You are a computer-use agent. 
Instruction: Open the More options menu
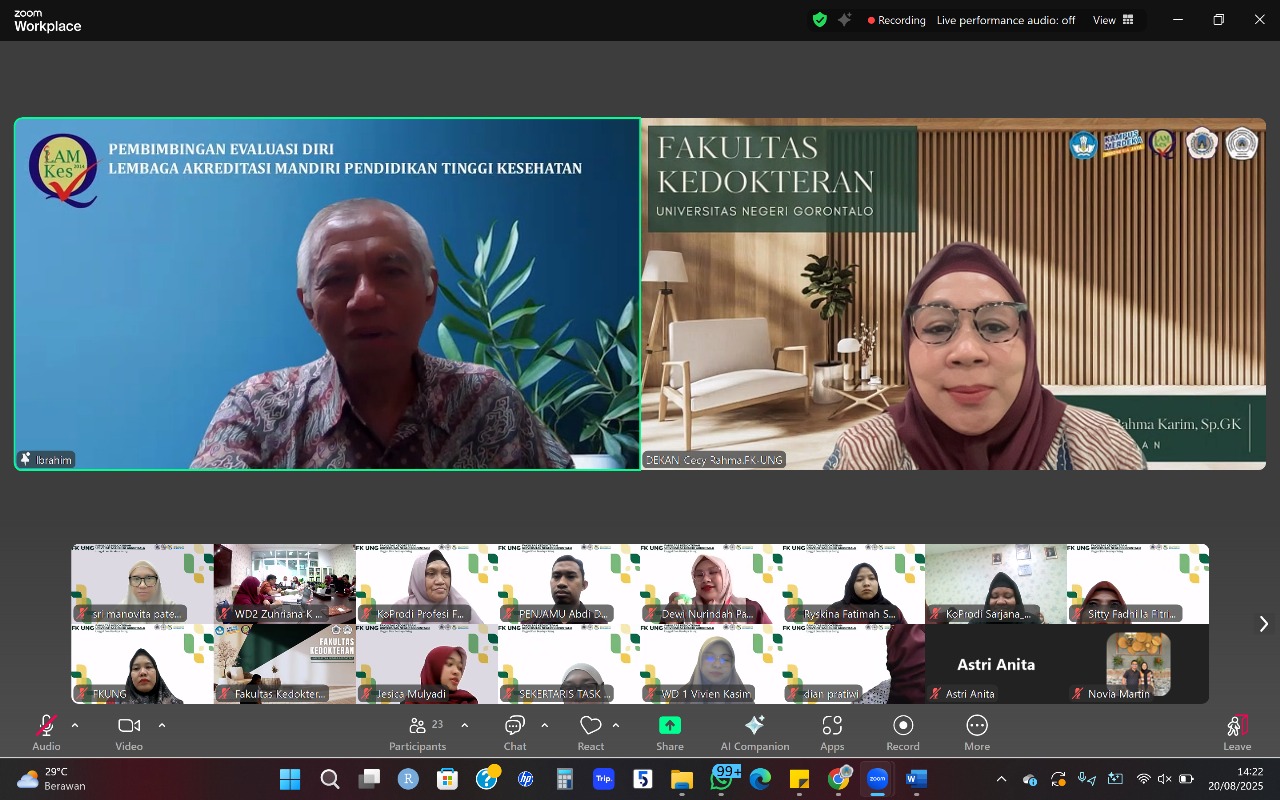tap(977, 733)
